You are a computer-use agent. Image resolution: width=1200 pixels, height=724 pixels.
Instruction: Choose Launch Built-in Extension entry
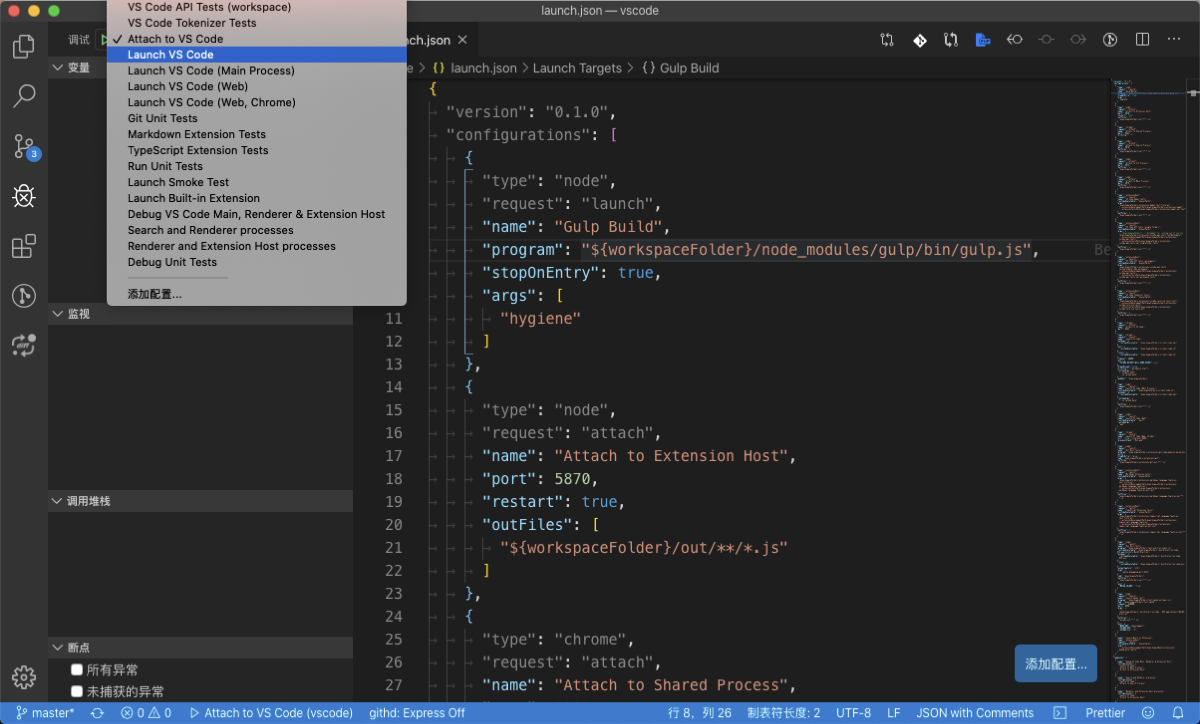click(257, 198)
